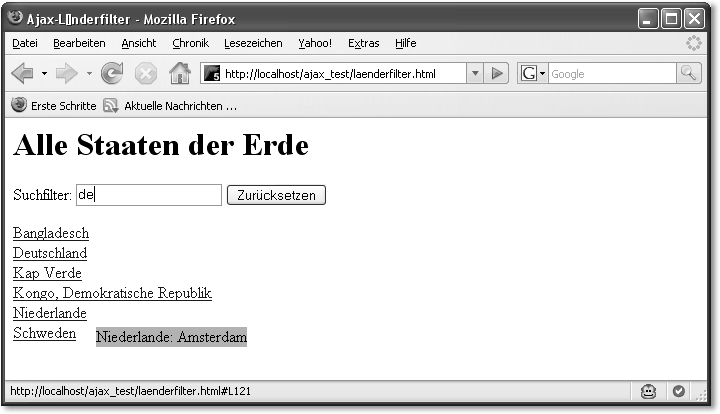The height and width of the screenshot is (414, 720).
Task: Click the Forward navigation arrow
Action: coord(67,74)
